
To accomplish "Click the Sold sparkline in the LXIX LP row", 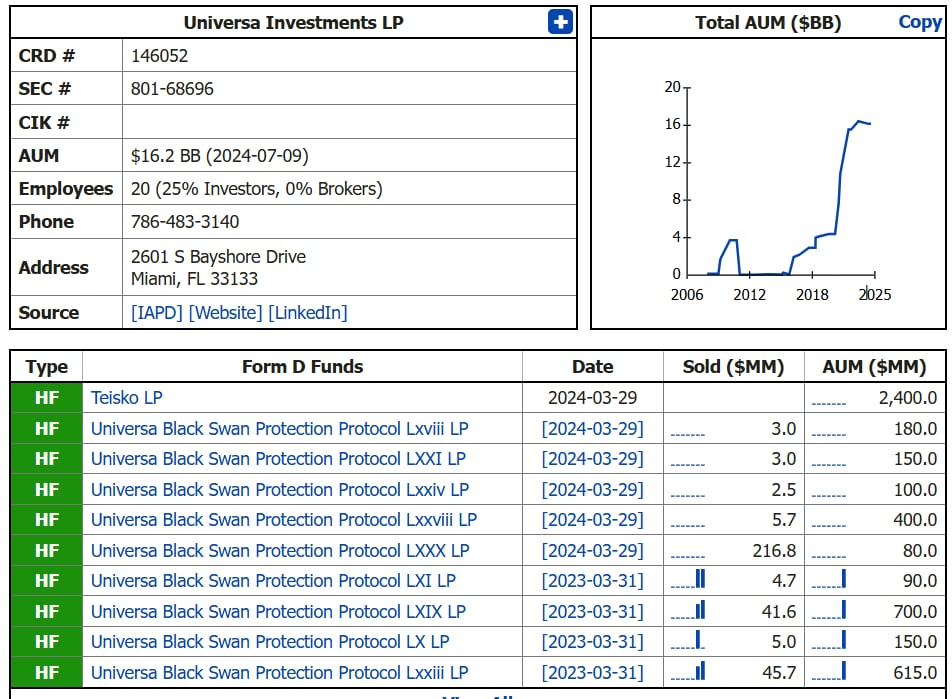I will [x=688, y=610].
